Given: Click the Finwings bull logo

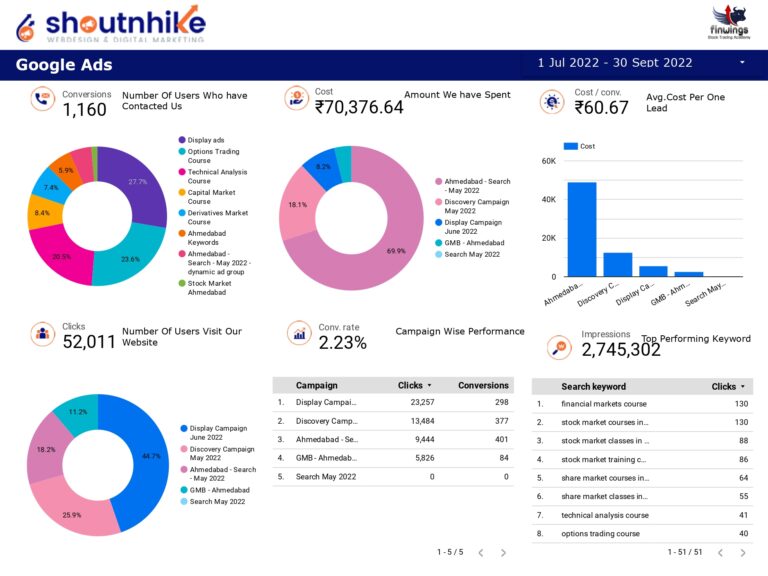Looking at the screenshot, I should click(729, 22).
